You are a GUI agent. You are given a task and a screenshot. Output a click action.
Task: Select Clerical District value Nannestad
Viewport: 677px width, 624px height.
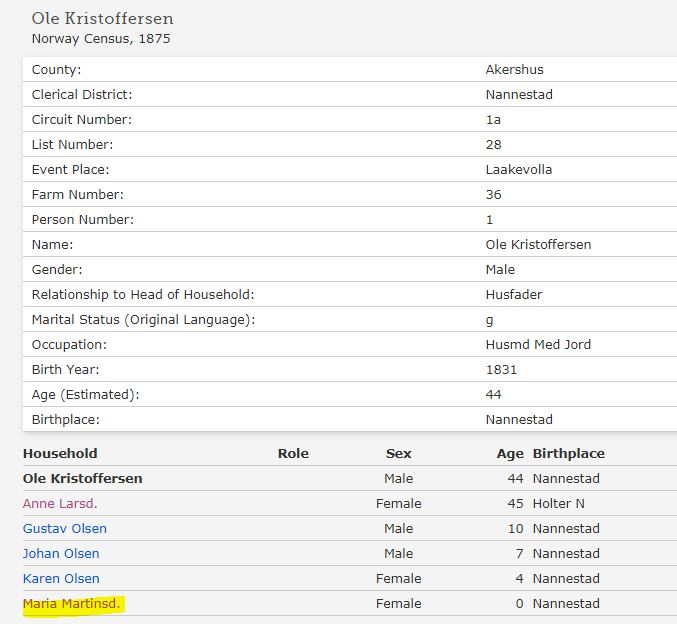tap(519, 95)
